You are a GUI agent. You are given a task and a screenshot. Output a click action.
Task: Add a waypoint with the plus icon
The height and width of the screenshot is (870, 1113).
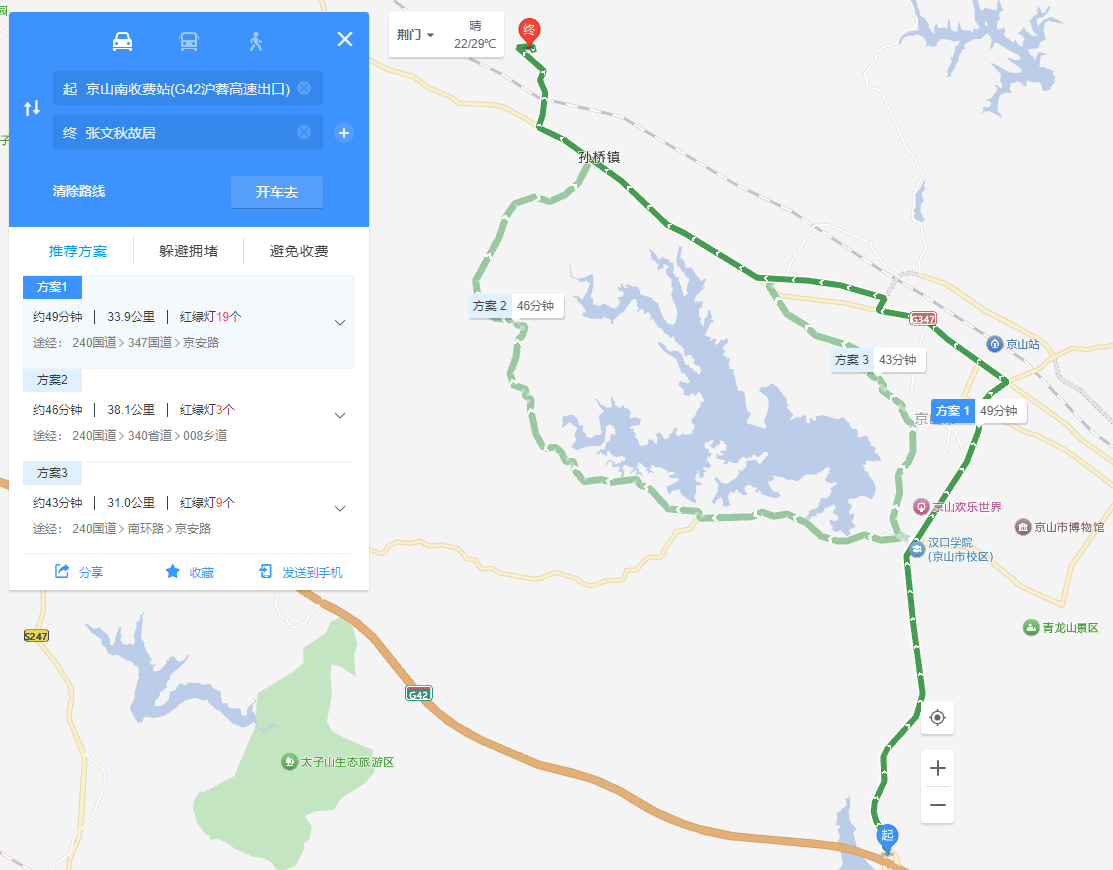tap(344, 133)
